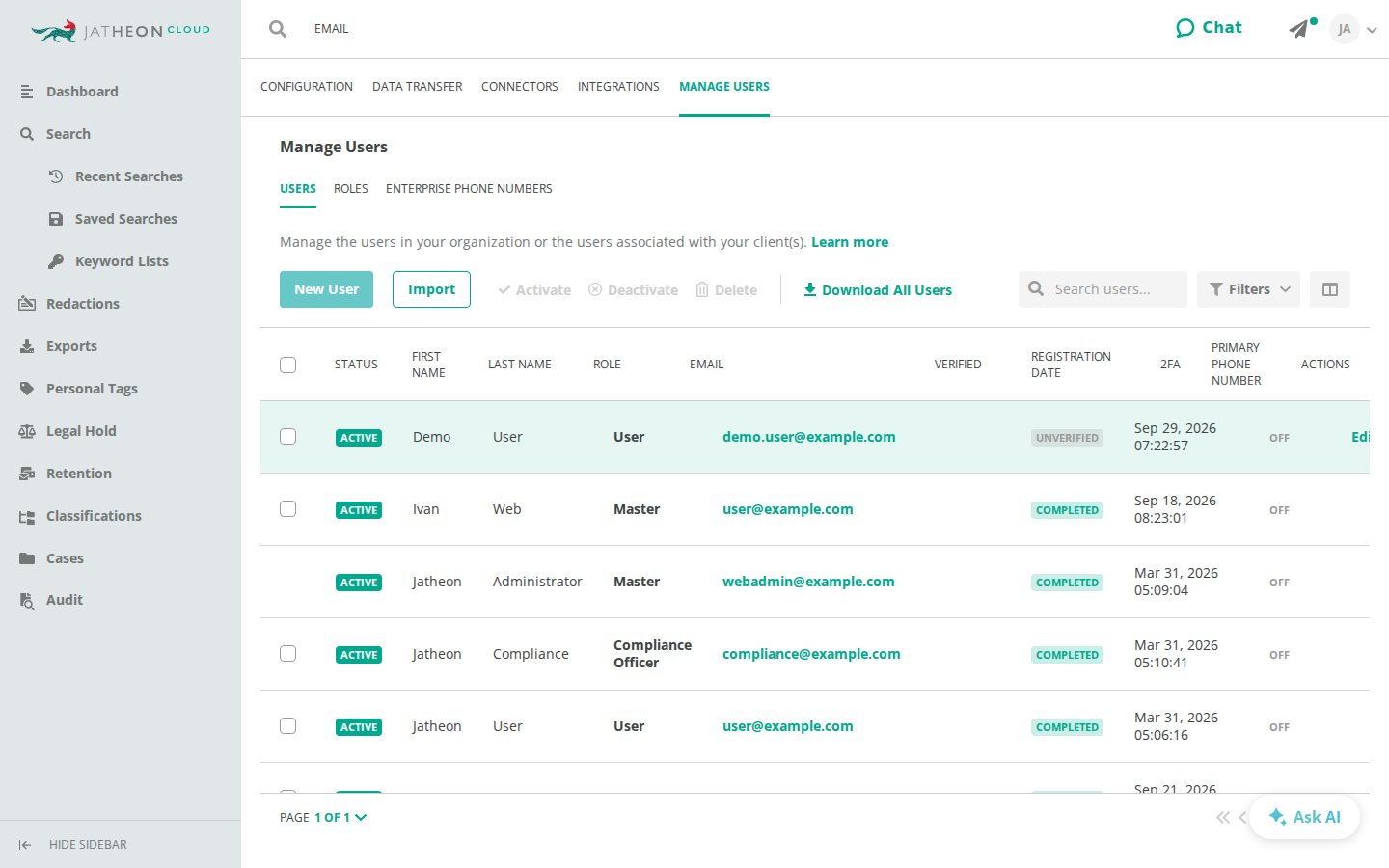Switch to the Configuration tab
Viewport: 1389px width, 868px height.
coord(307,87)
